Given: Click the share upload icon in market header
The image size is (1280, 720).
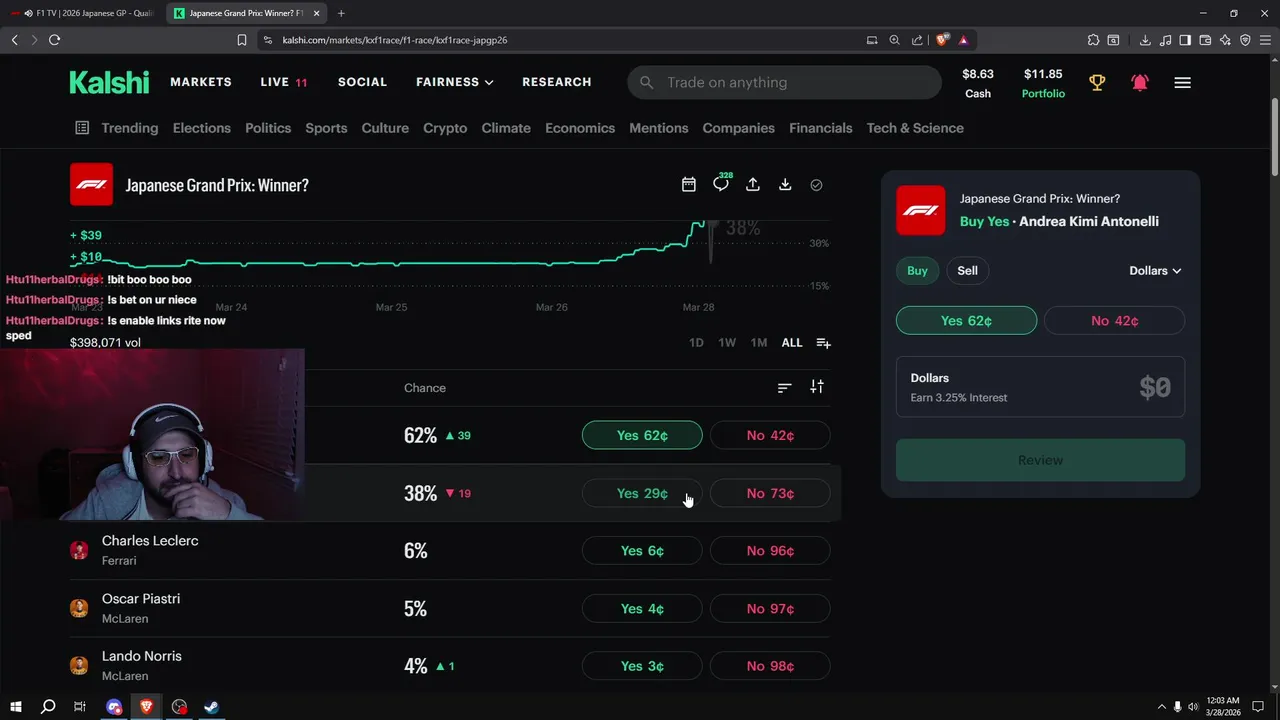Looking at the screenshot, I should [x=753, y=185].
